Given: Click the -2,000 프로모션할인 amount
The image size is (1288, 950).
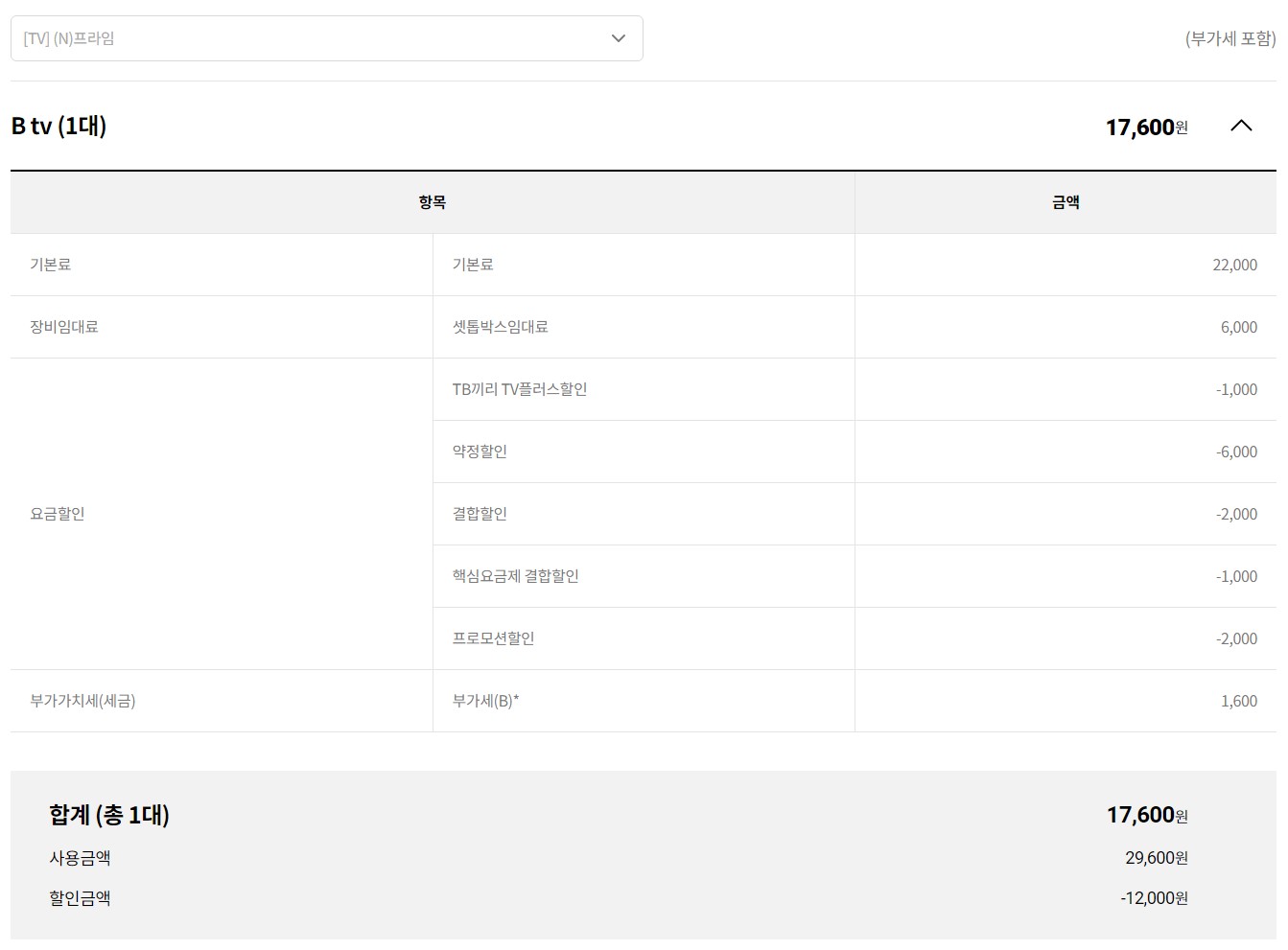Looking at the screenshot, I should (x=1236, y=638).
